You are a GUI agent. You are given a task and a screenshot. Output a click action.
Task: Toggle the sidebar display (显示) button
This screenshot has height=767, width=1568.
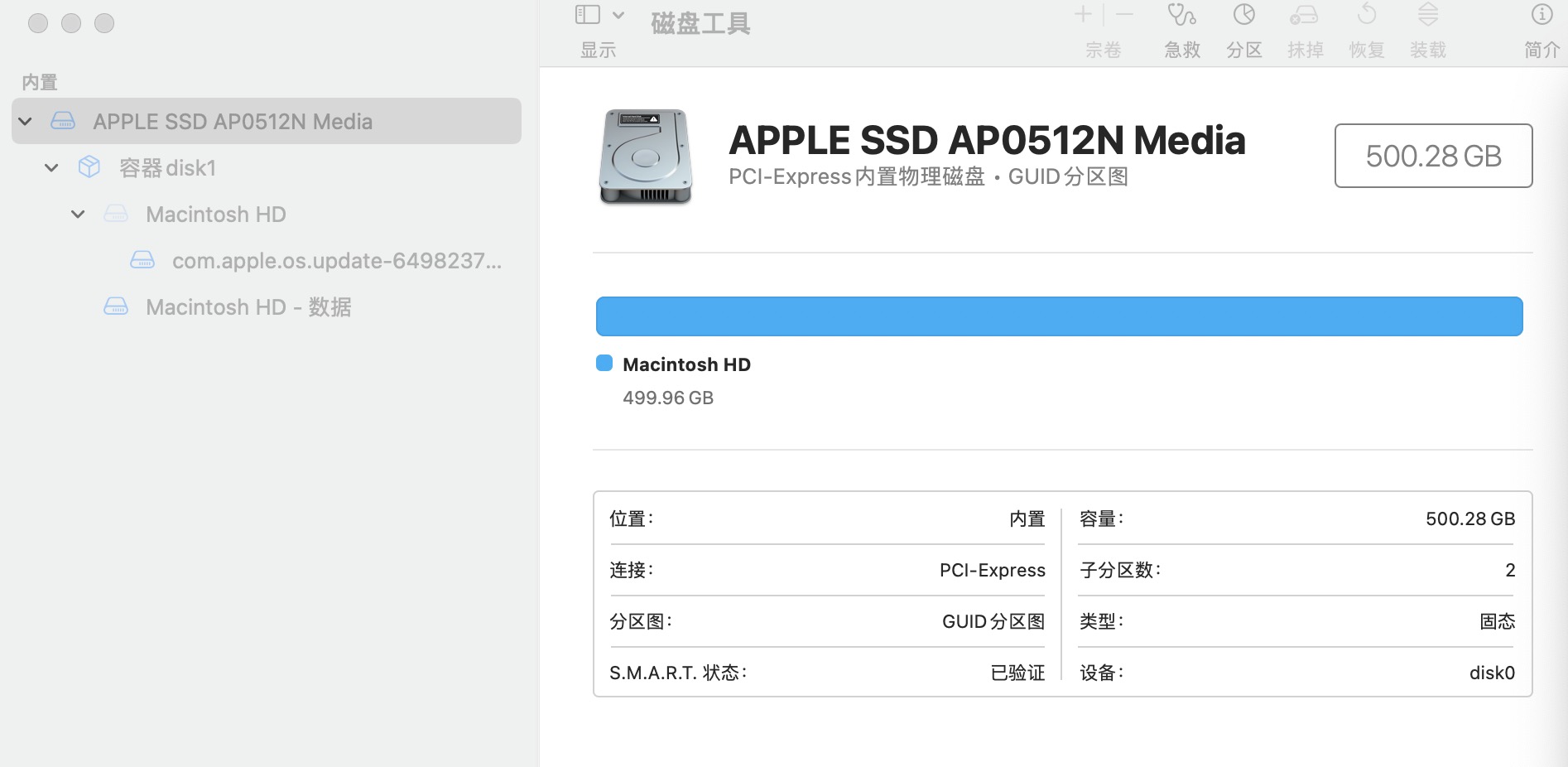[588, 15]
